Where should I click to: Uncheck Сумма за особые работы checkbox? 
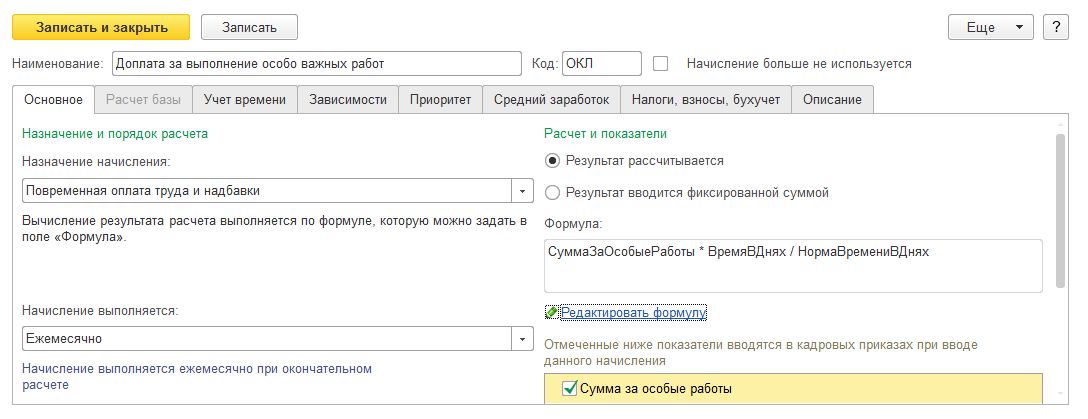point(570,388)
